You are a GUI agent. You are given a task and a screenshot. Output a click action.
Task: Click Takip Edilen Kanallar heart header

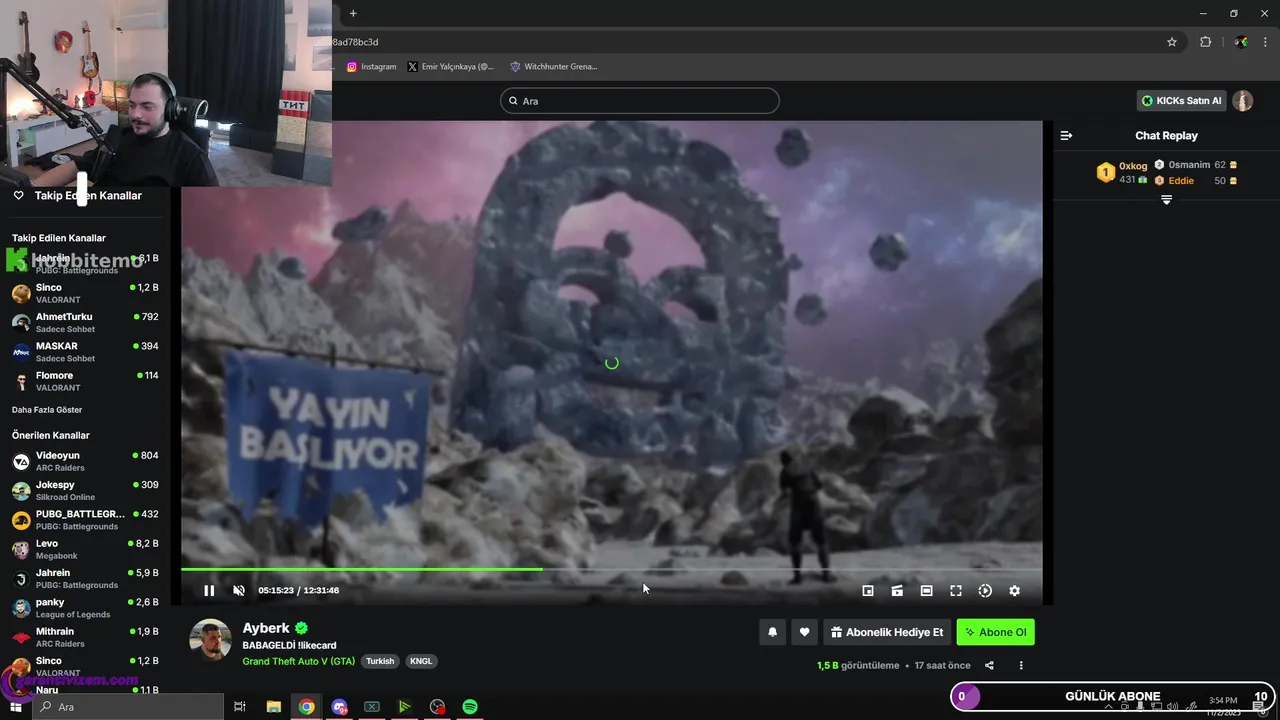(x=78, y=196)
